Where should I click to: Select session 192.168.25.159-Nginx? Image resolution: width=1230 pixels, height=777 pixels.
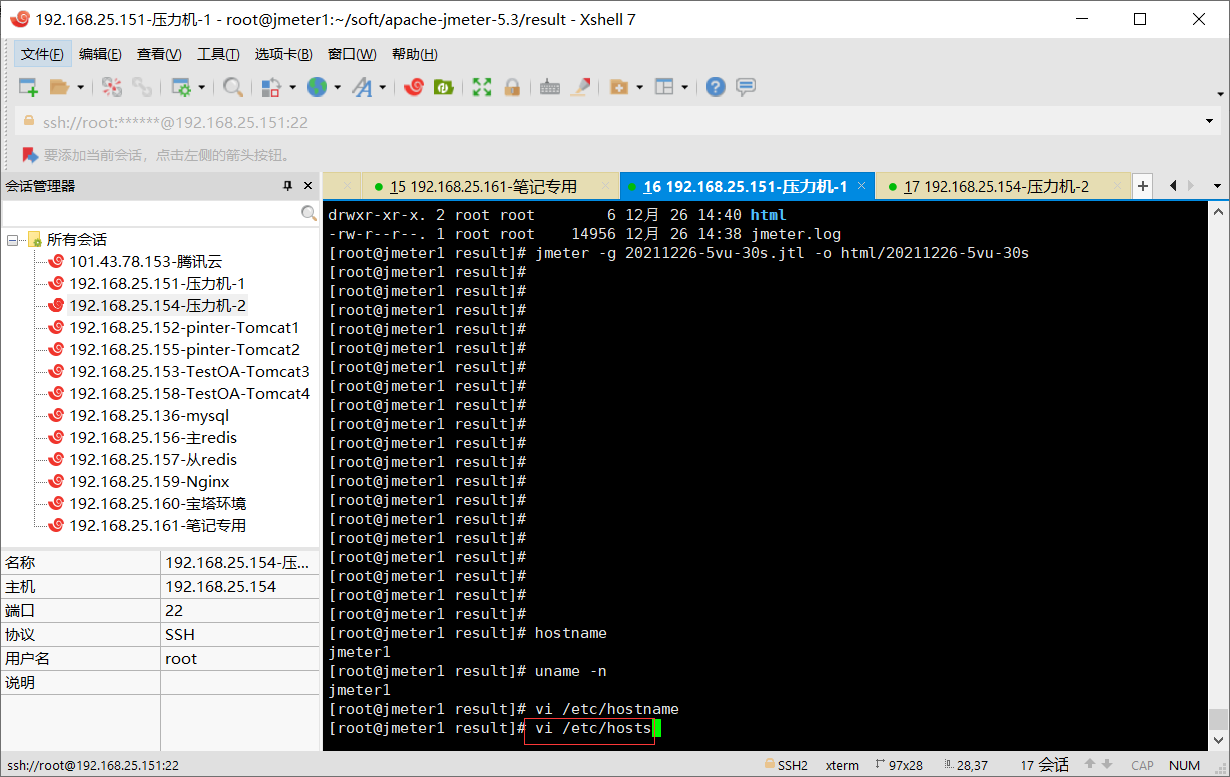148,482
